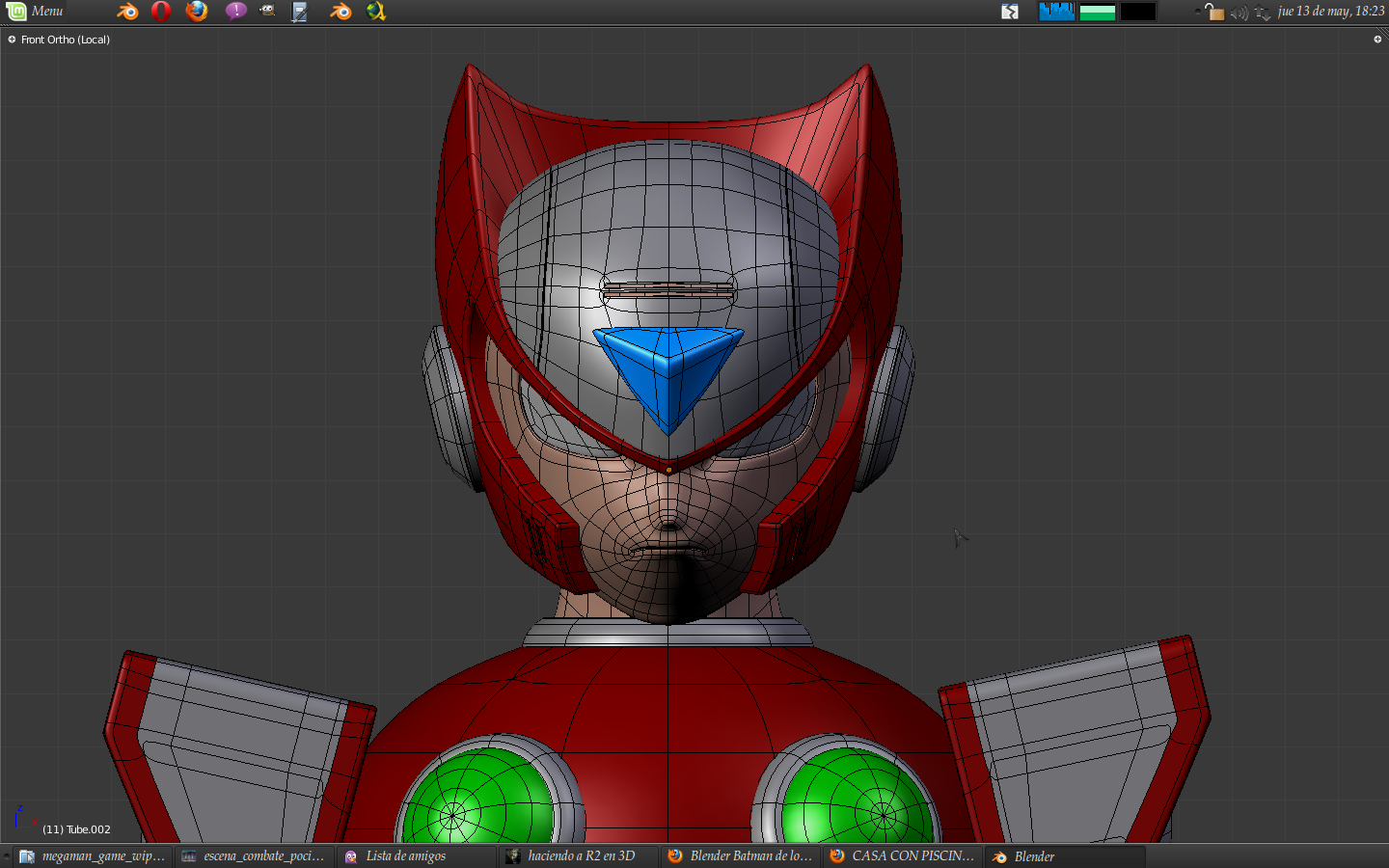Open the network connection tray icon
Image resolution: width=1389 pixels, height=868 pixels.
click(x=1263, y=13)
